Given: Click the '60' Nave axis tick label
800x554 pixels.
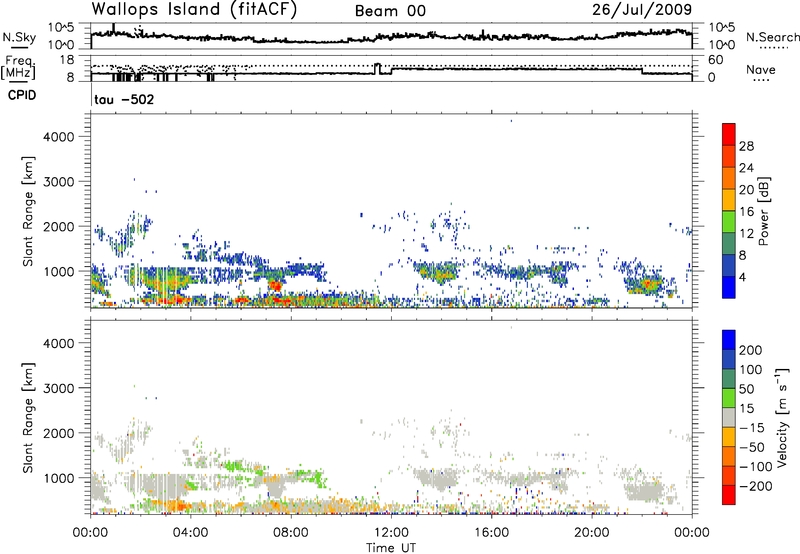Looking at the screenshot, I should pyautogui.click(x=716, y=60).
